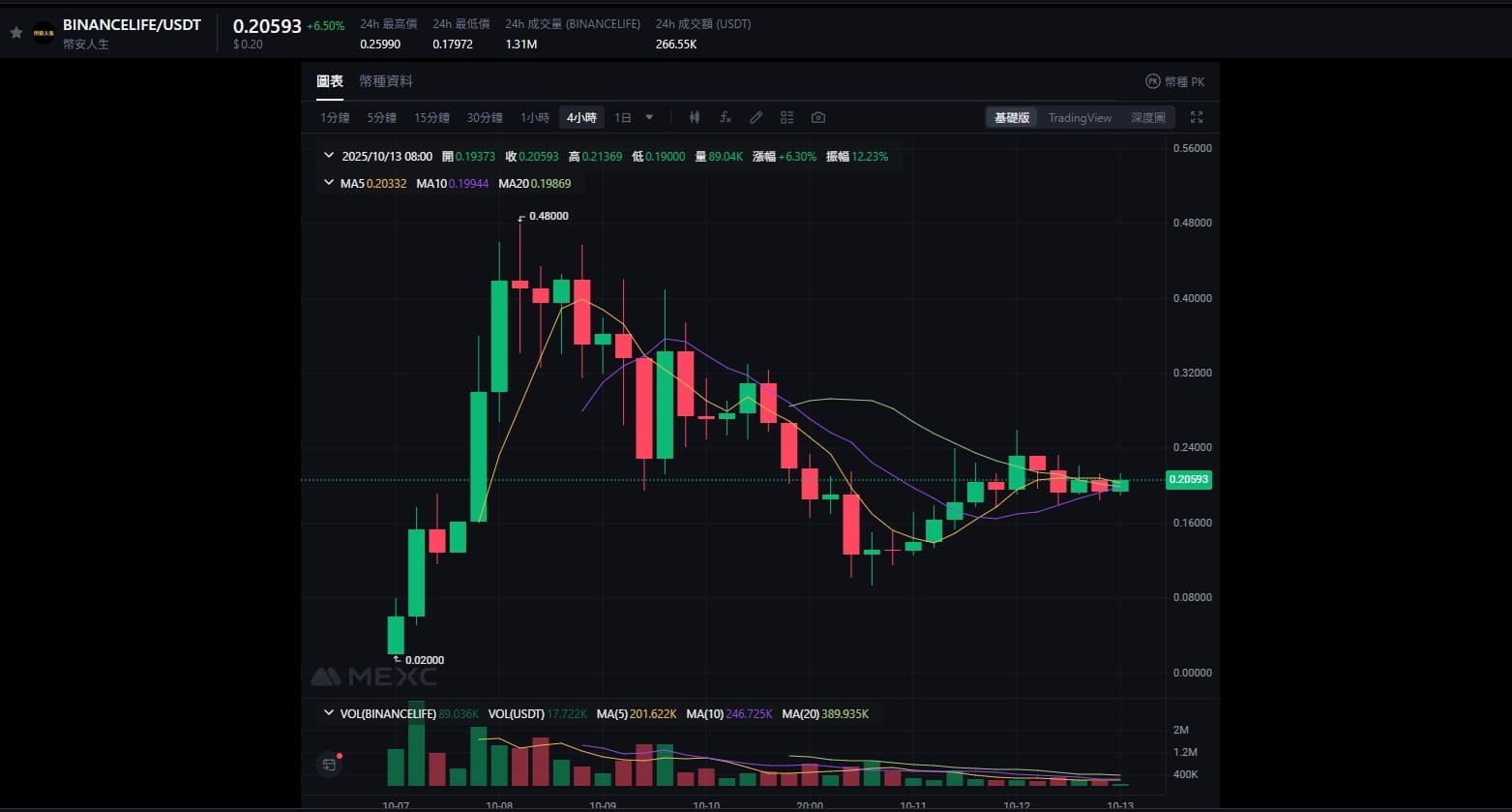Click the volume MA(10) 246.725K value

click(x=749, y=713)
